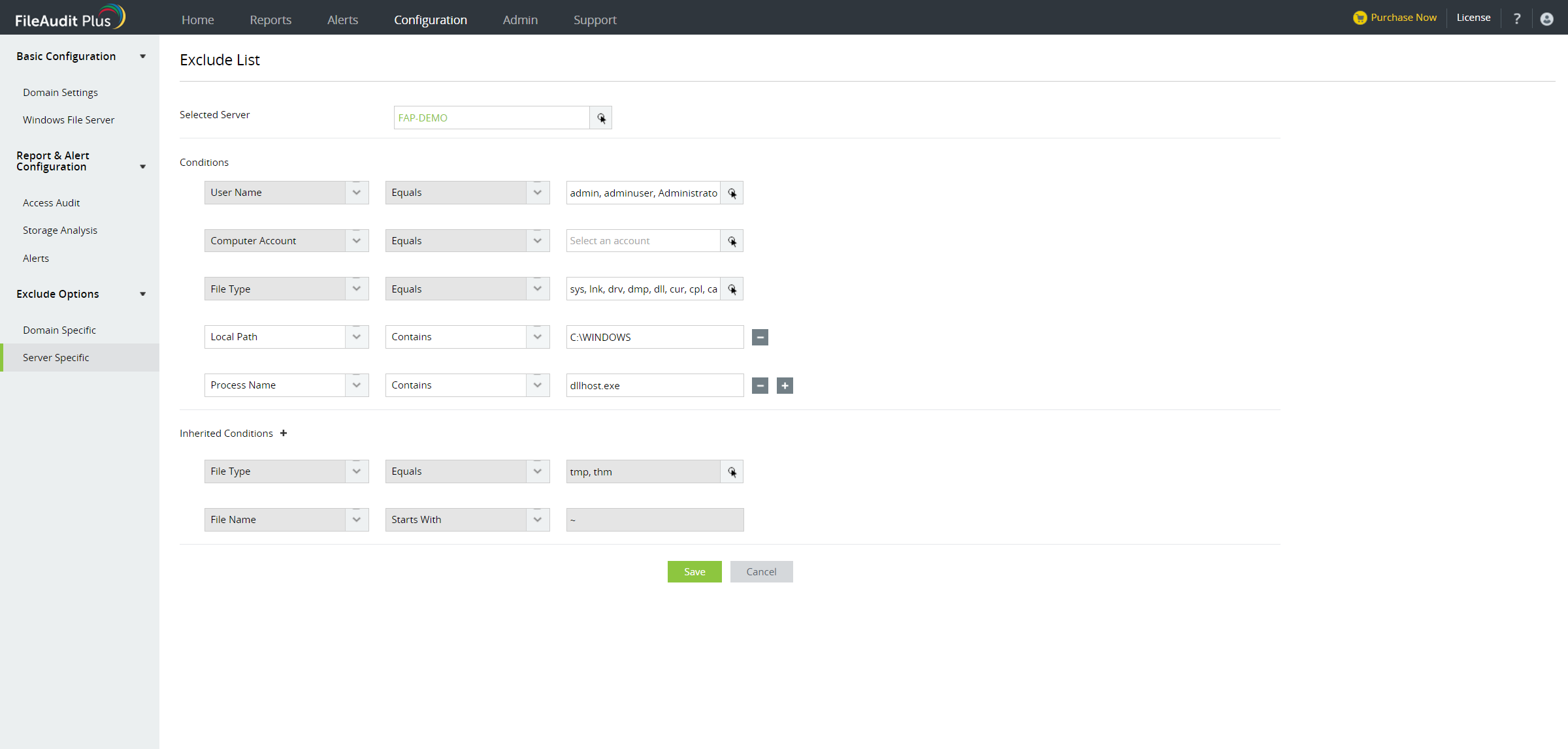Save the exclude list
The height and width of the screenshot is (749, 1568).
point(694,572)
